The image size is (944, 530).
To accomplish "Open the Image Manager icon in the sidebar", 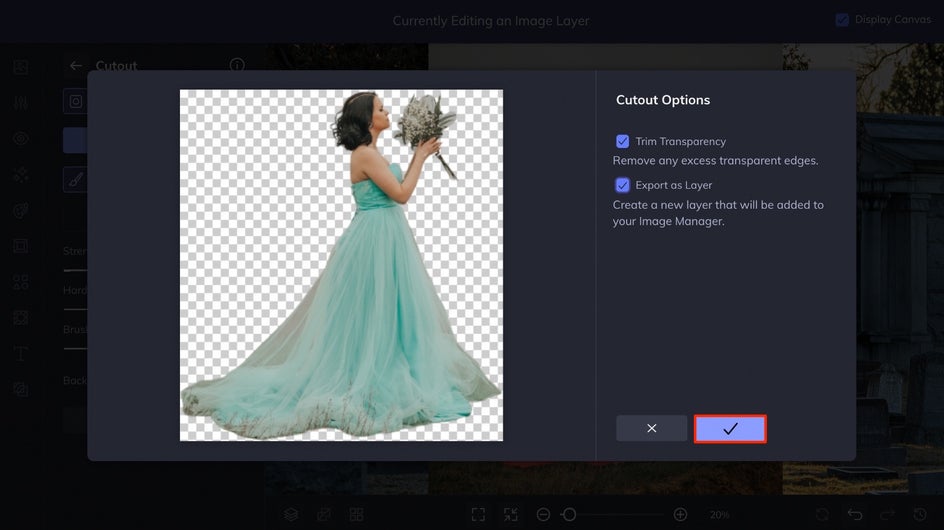I will point(20,66).
